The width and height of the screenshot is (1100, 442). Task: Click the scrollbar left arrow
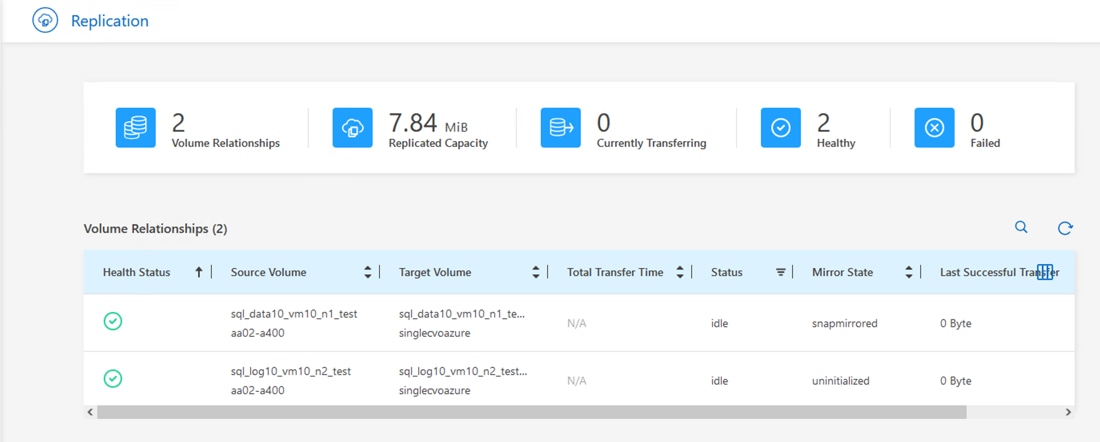click(89, 413)
